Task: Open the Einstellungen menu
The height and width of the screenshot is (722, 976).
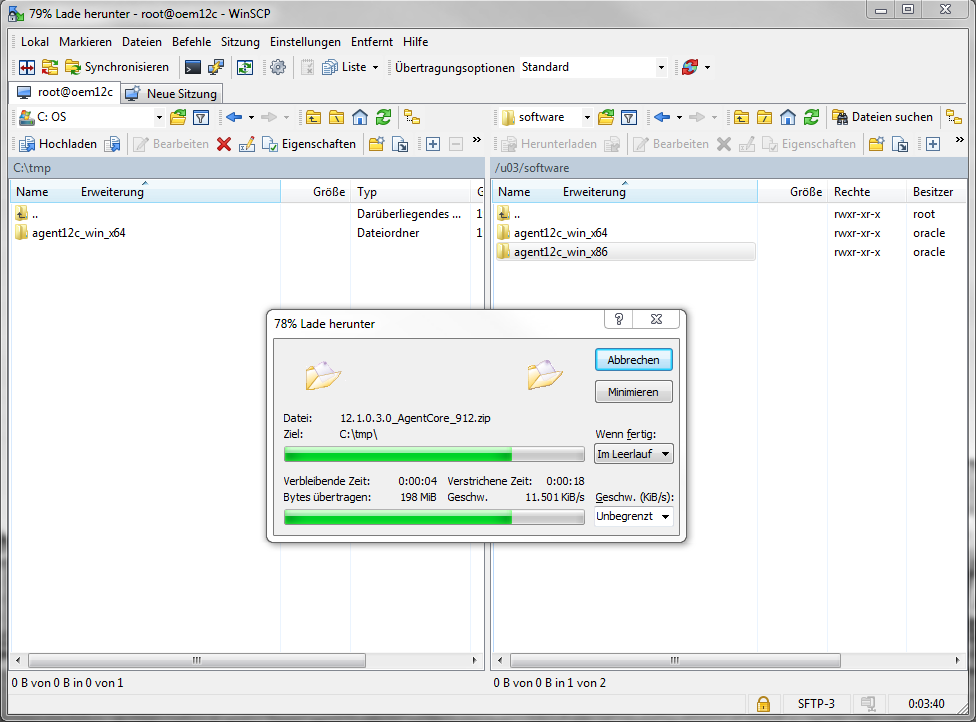Action: pos(305,42)
